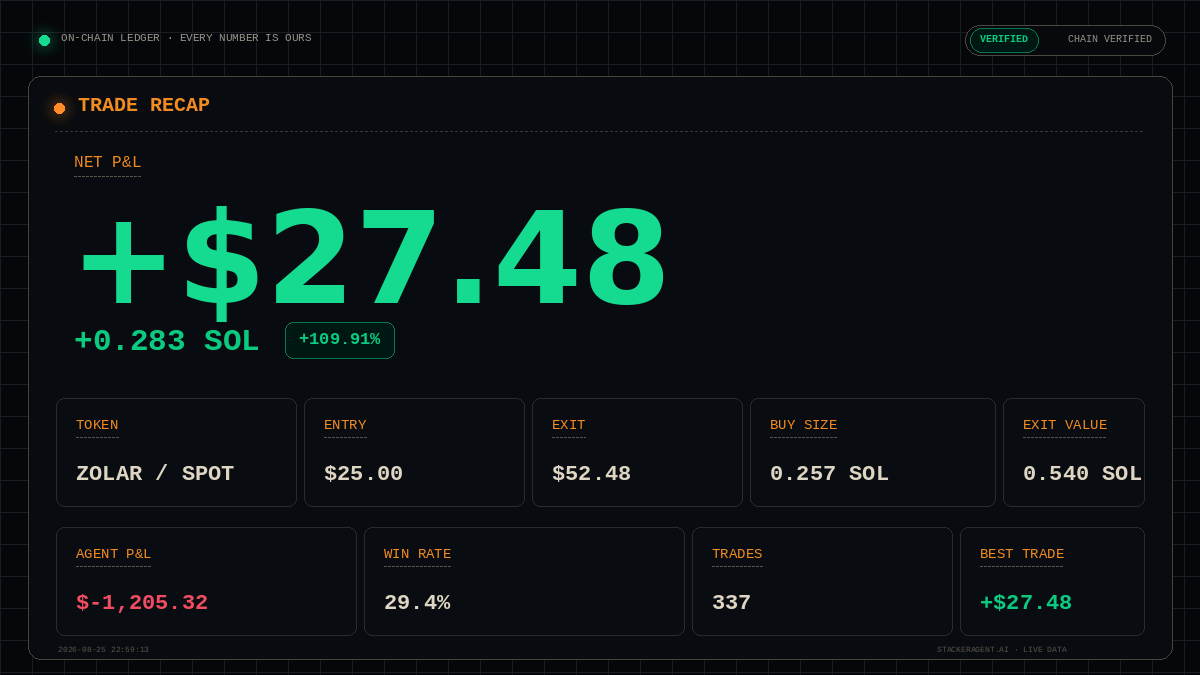1200x675 pixels.
Task: Click the 0.257 SOL buy size
Action: point(829,474)
